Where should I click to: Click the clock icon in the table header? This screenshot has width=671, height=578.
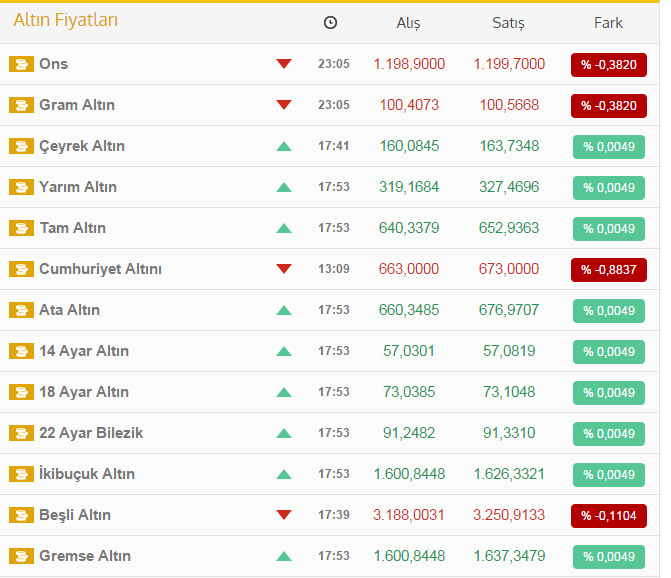pos(331,23)
